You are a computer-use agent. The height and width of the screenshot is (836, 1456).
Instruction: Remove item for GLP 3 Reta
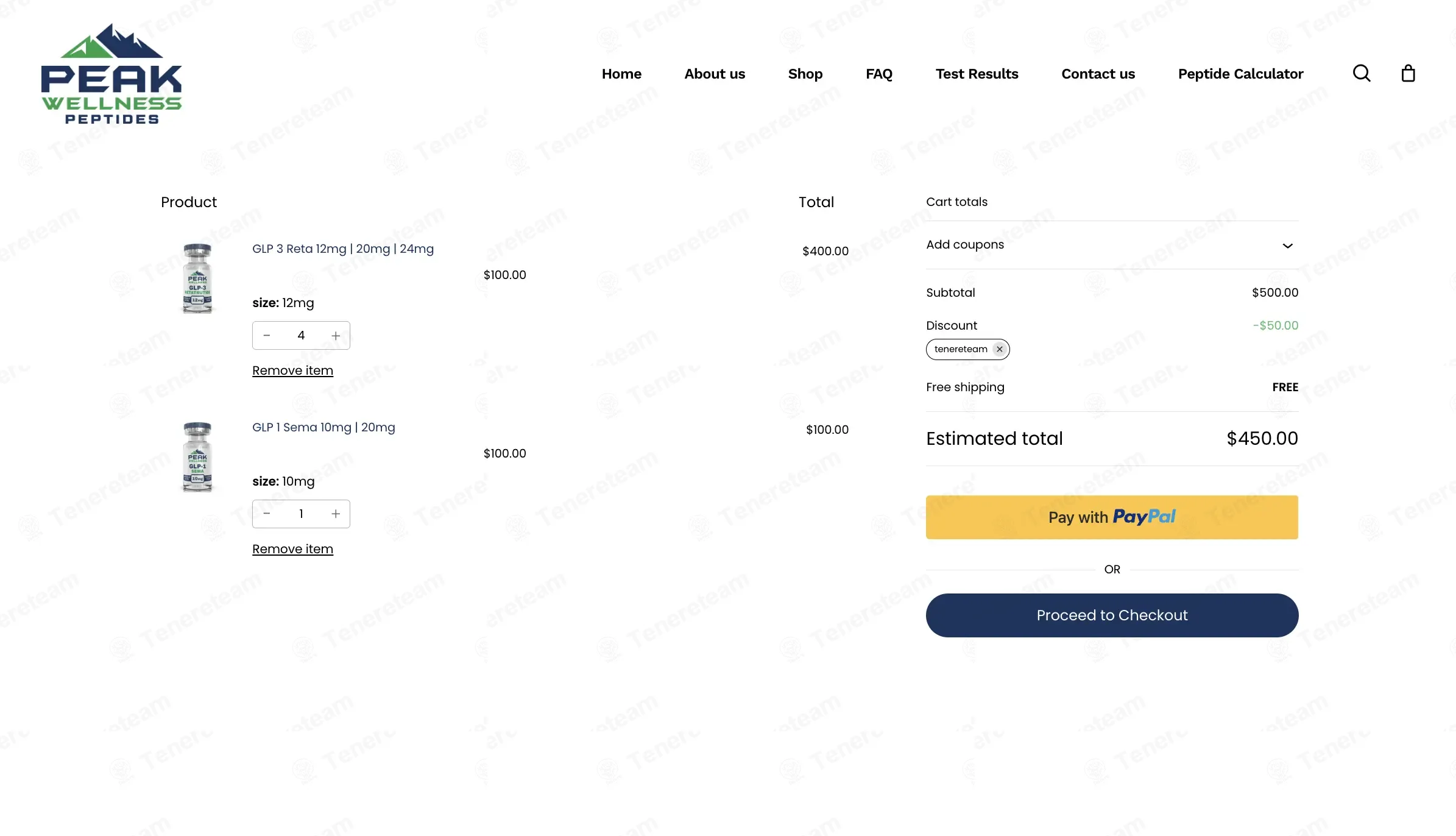(x=292, y=370)
